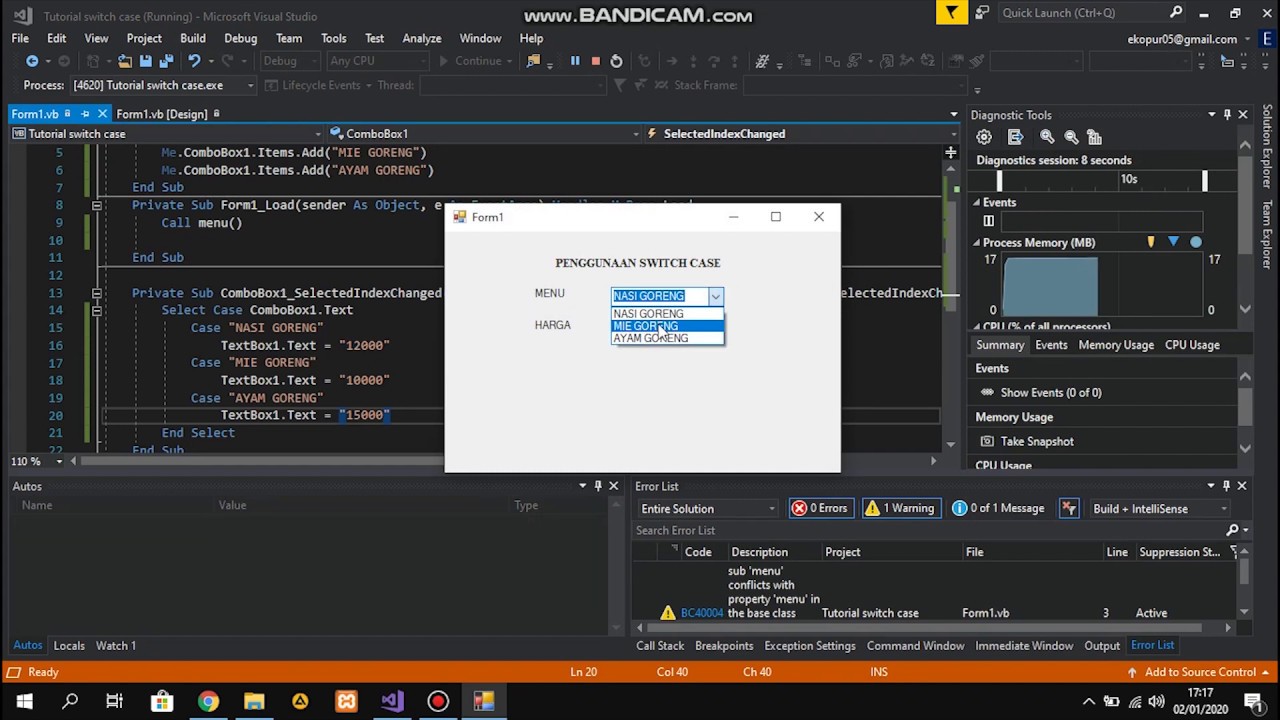Viewport: 1280px width, 720px height.
Task: Collapse the Process Memory (MB) section
Action: [x=977, y=242]
